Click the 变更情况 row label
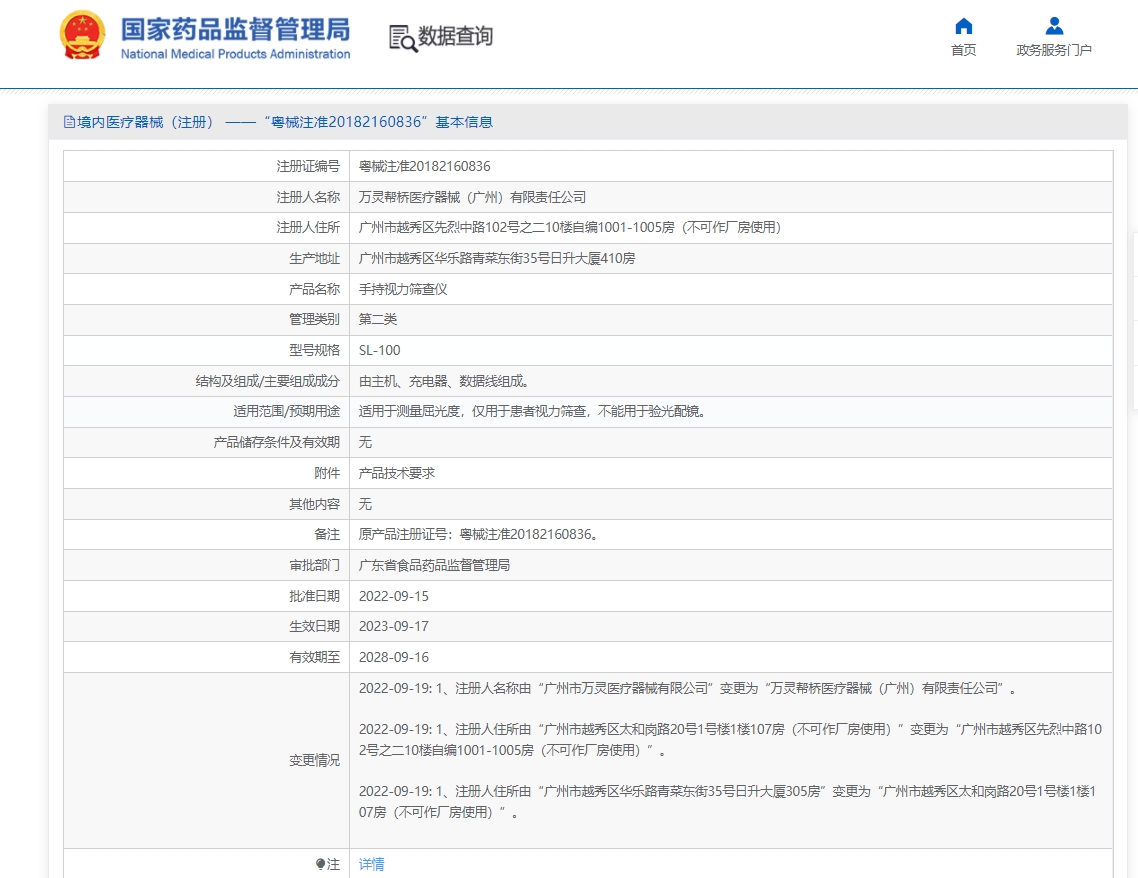Screen dimensions: 1138x878 coord(314,760)
